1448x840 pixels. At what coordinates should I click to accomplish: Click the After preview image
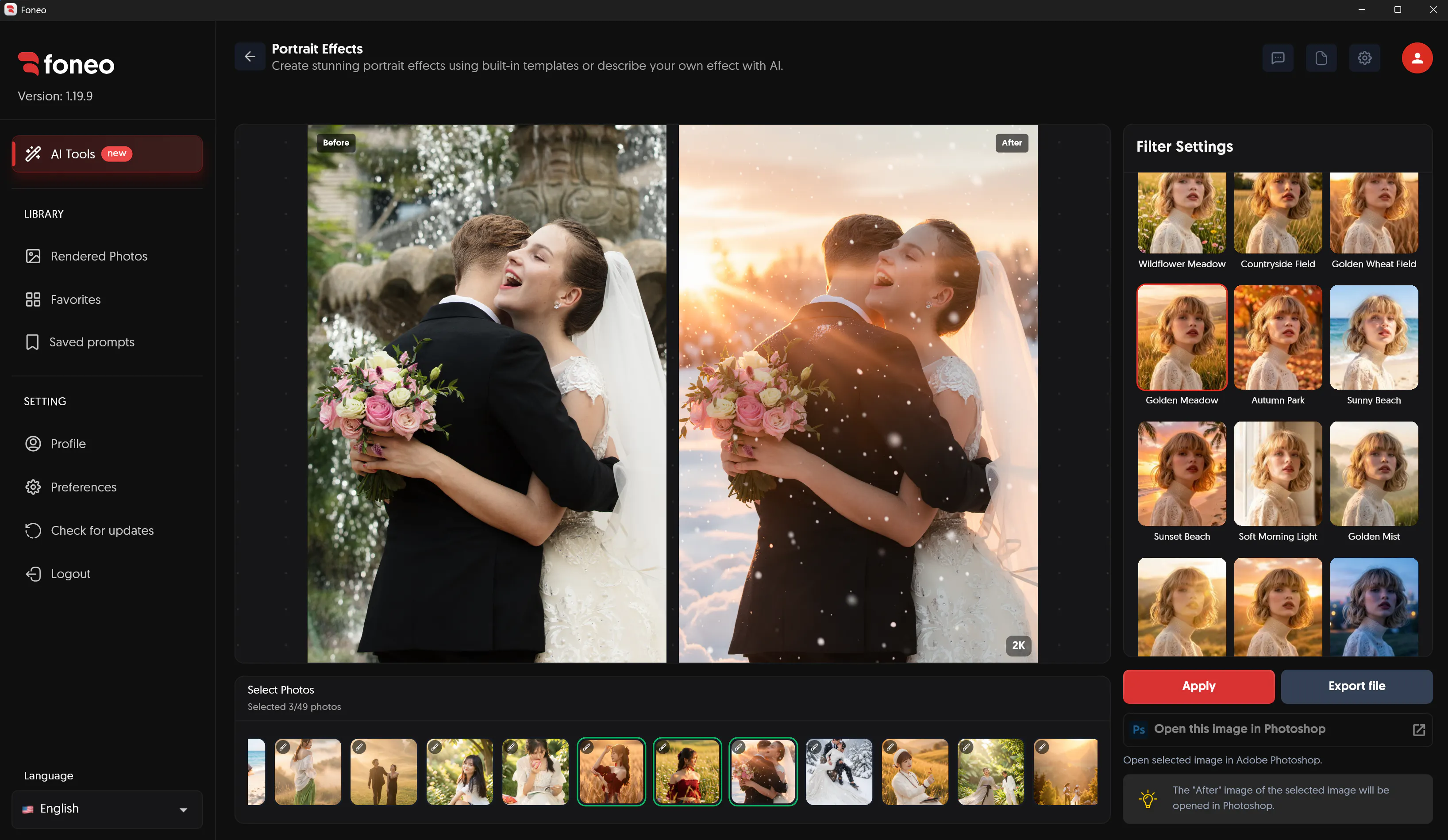(858, 393)
